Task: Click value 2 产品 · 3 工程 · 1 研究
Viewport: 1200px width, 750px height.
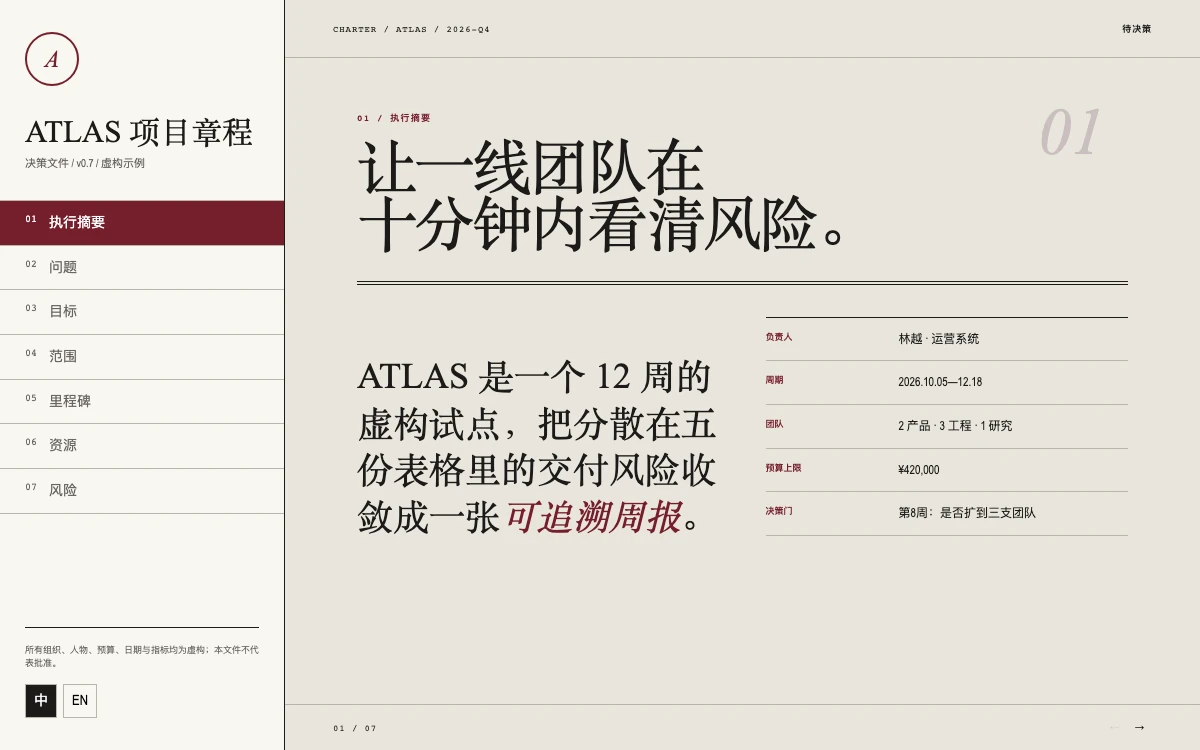Action: (955, 426)
